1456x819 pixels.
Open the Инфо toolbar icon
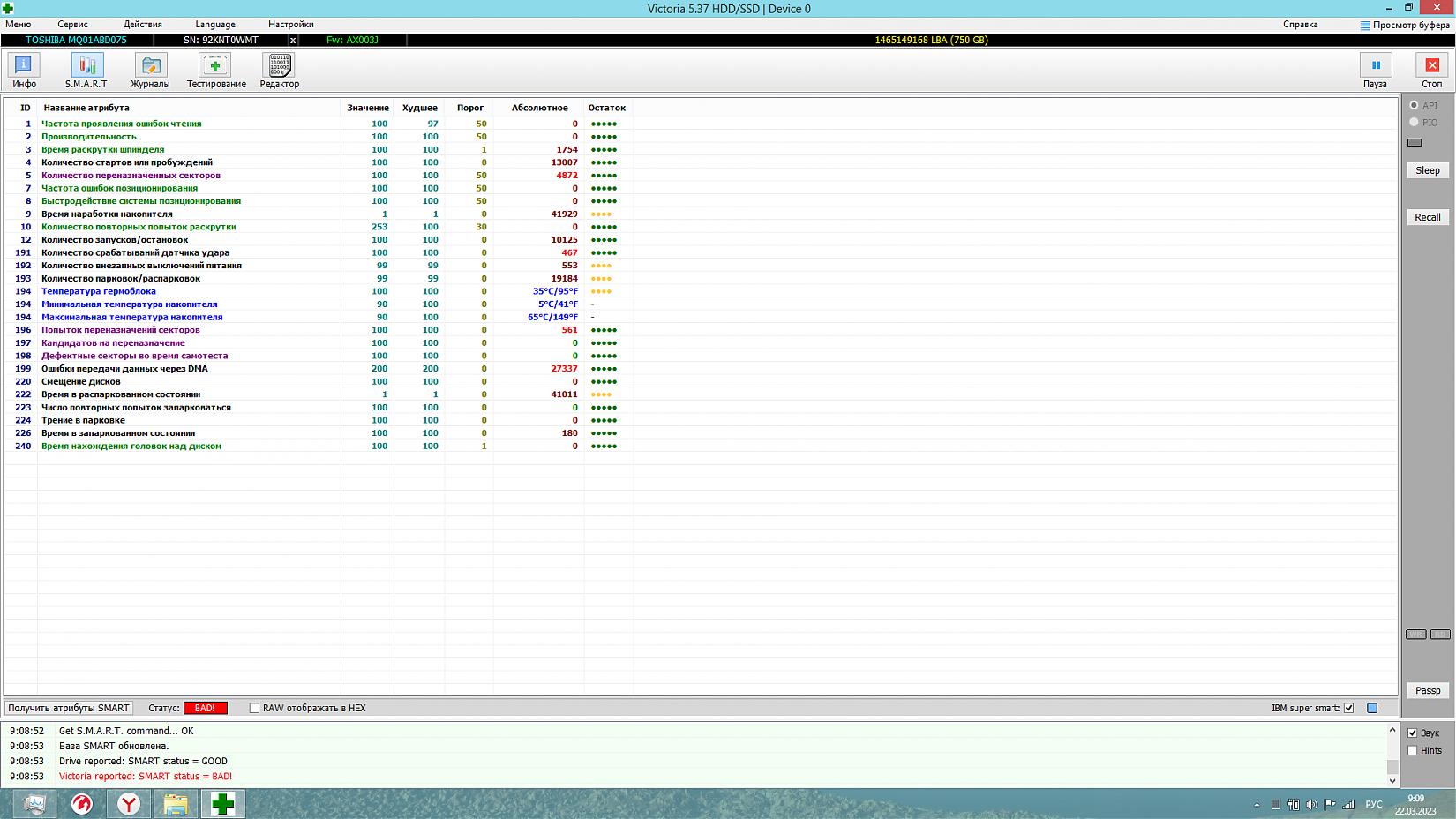(x=24, y=65)
